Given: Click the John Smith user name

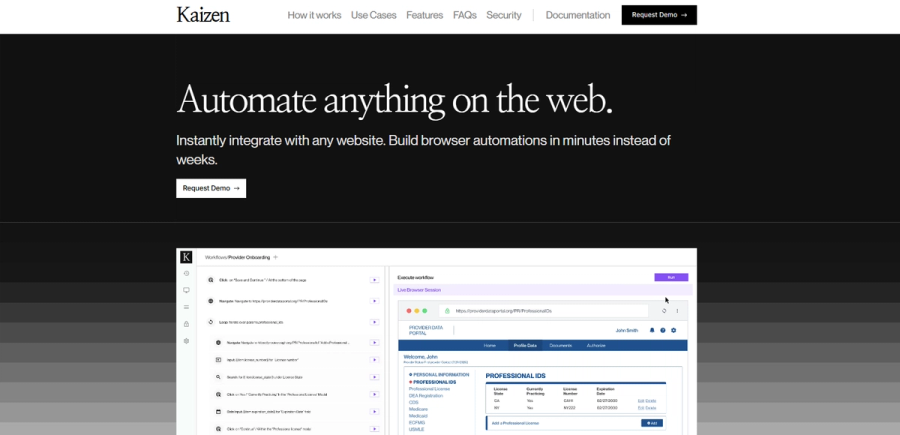Looking at the screenshot, I should 627,331.
